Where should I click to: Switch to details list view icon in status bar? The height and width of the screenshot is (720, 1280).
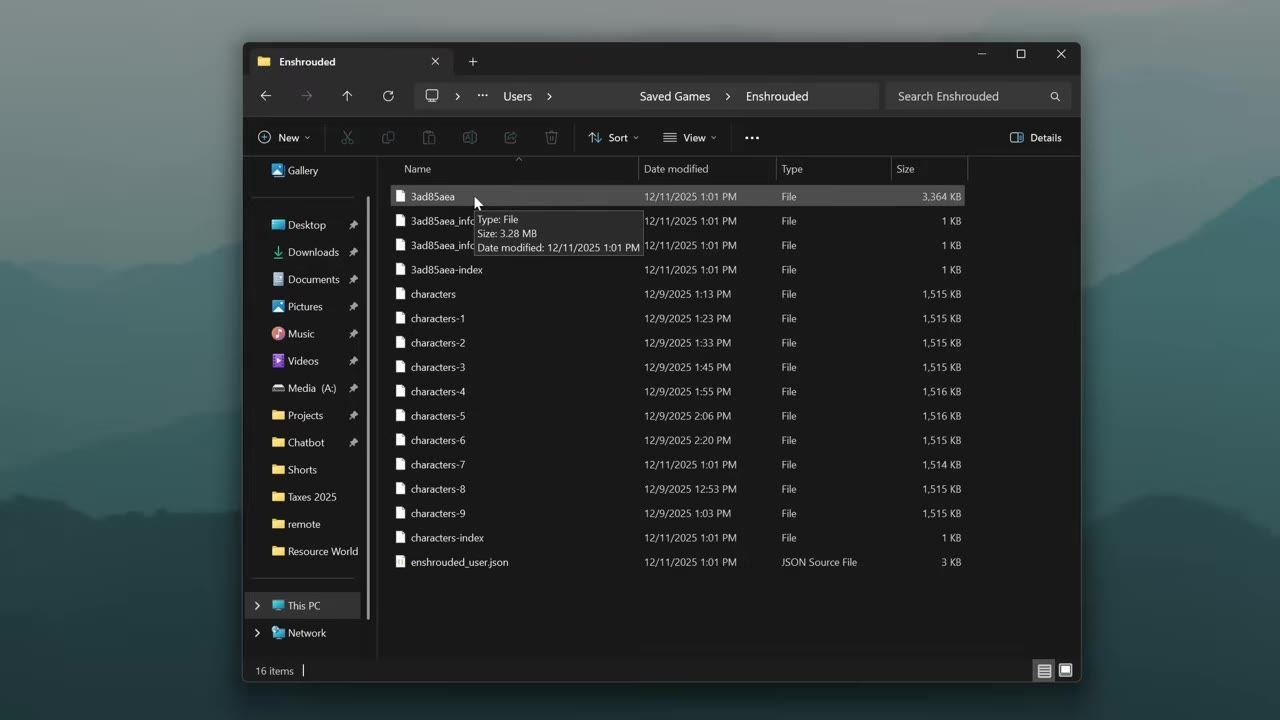1044,671
